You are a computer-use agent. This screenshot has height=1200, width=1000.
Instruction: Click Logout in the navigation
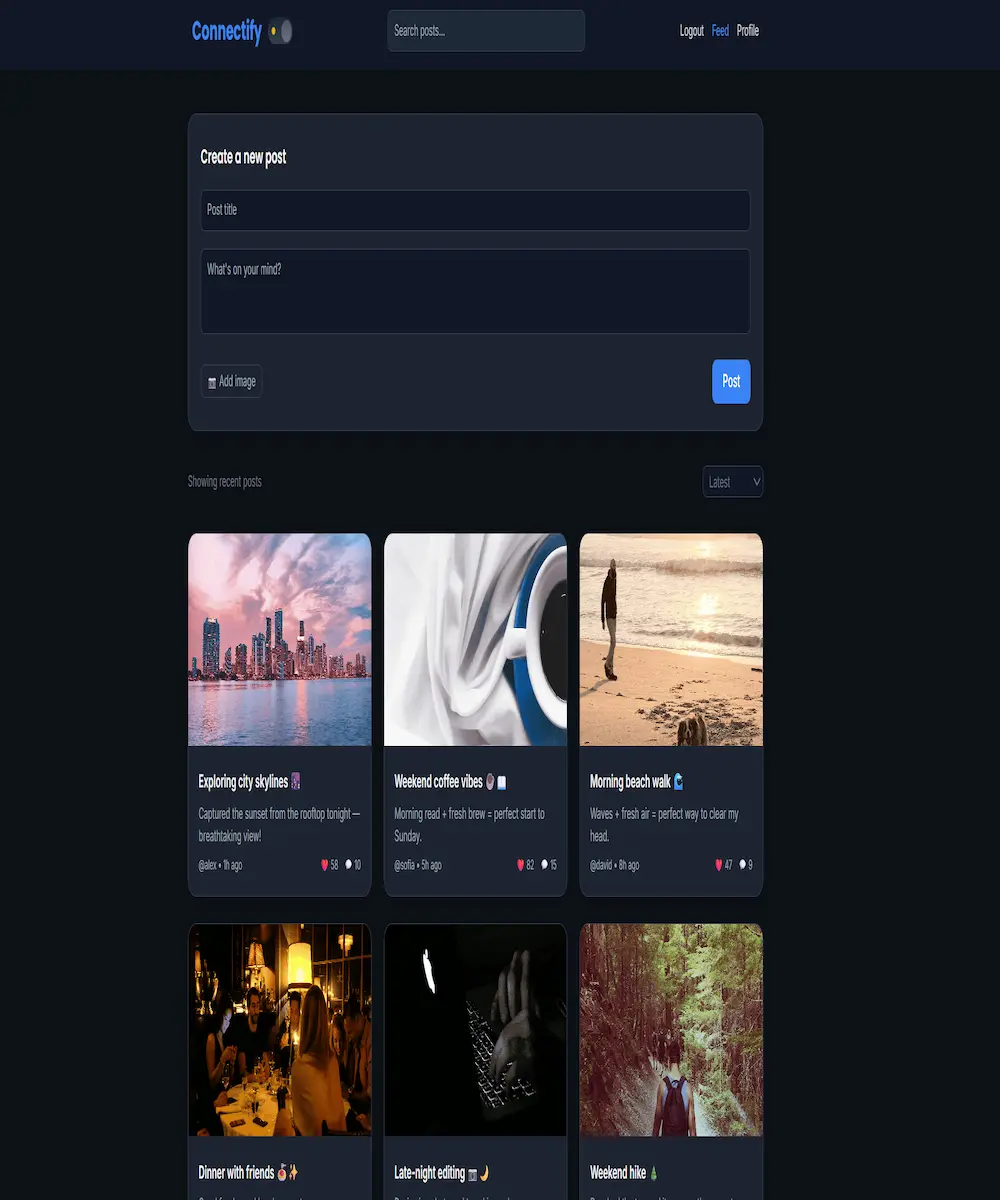point(691,31)
